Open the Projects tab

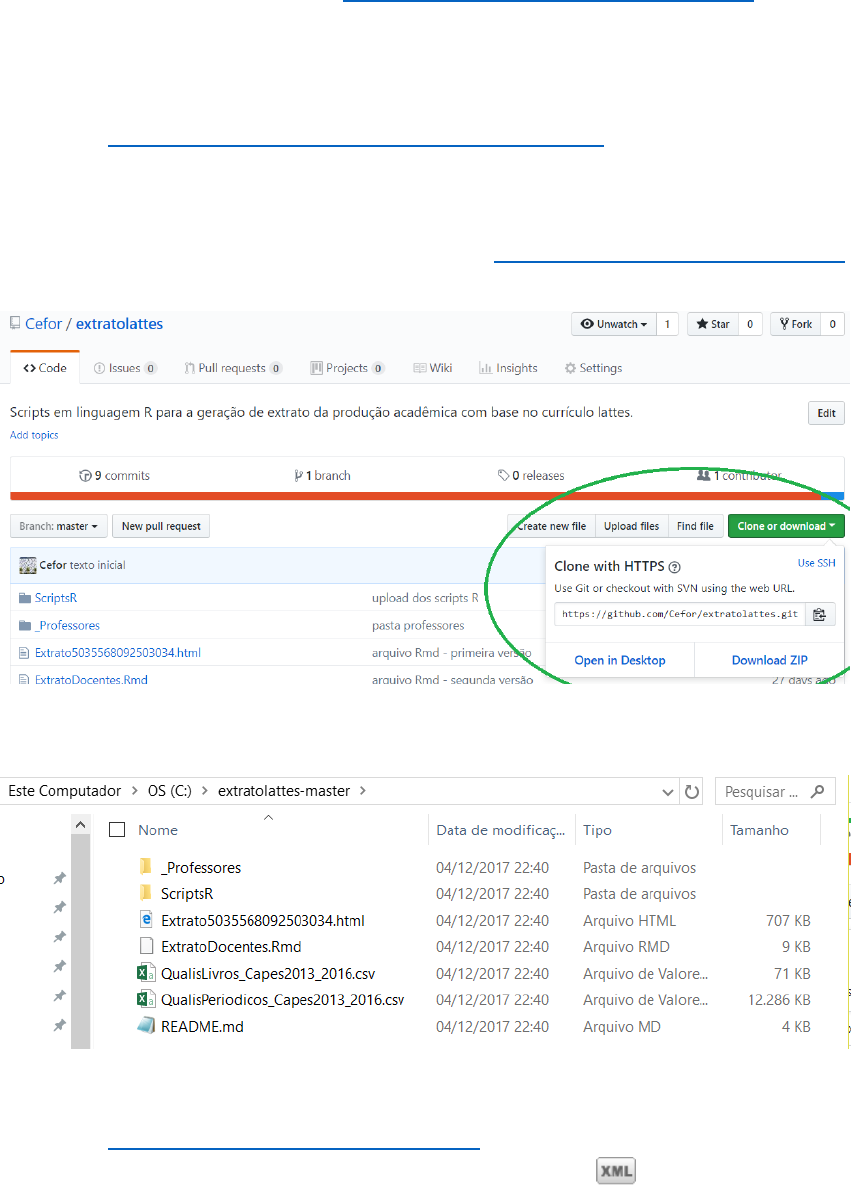(x=347, y=368)
